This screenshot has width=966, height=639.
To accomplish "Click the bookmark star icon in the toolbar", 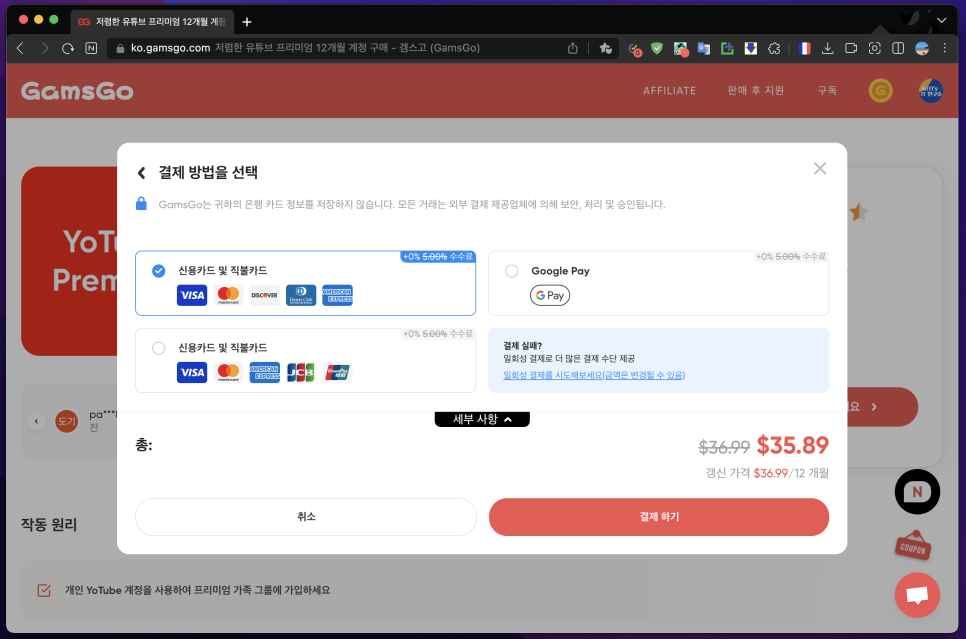I will click(x=606, y=48).
